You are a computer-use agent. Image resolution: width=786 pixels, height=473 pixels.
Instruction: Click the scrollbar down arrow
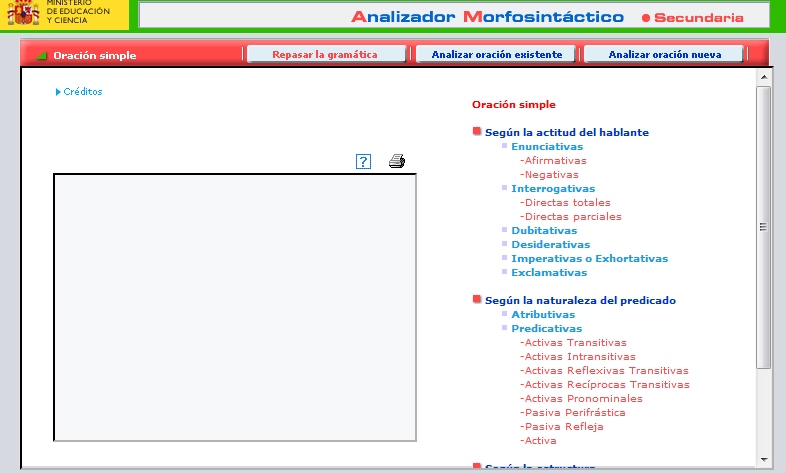764,459
